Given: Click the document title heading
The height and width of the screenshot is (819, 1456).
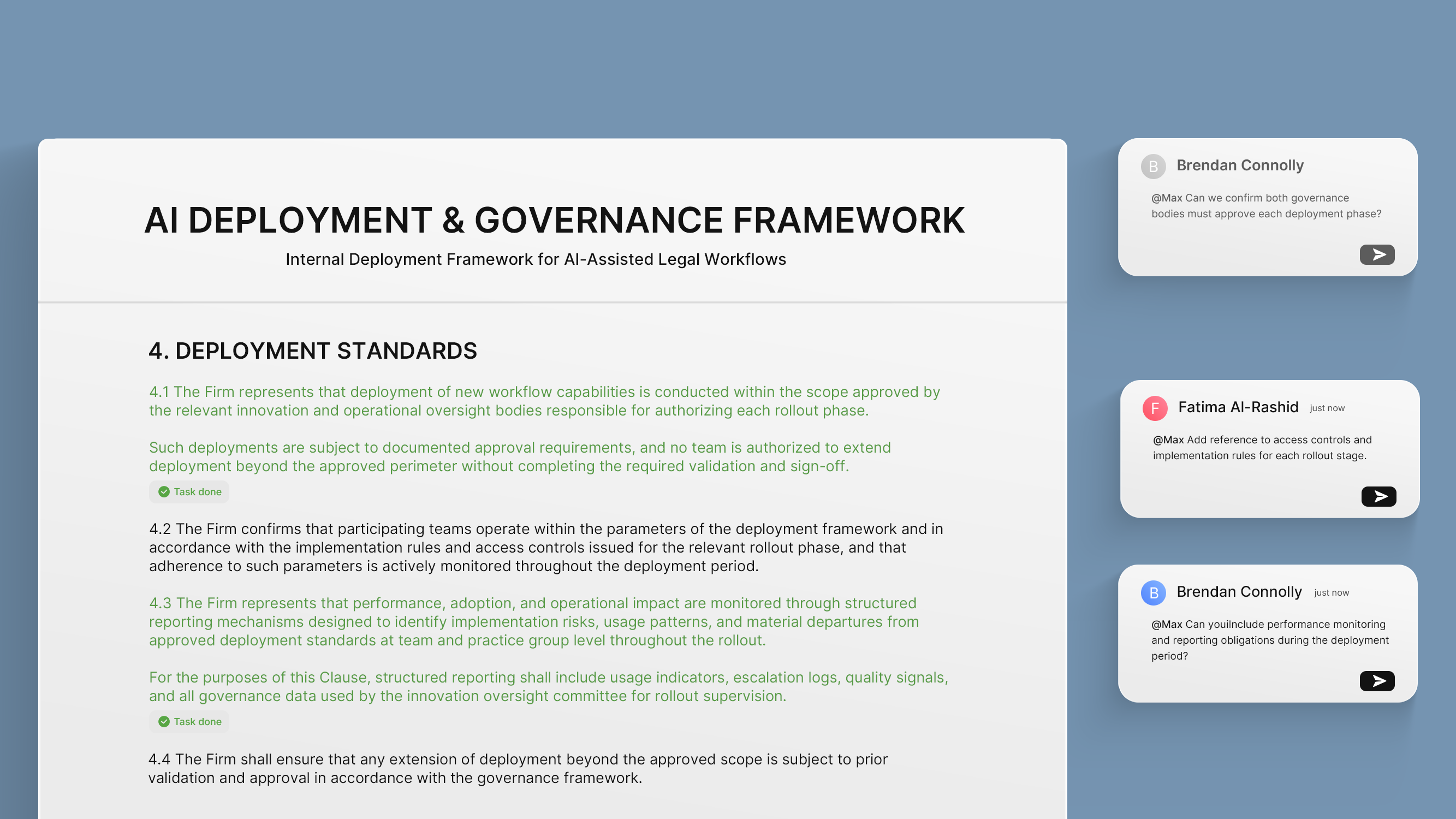Looking at the screenshot, I should click(x=554, y=221).
